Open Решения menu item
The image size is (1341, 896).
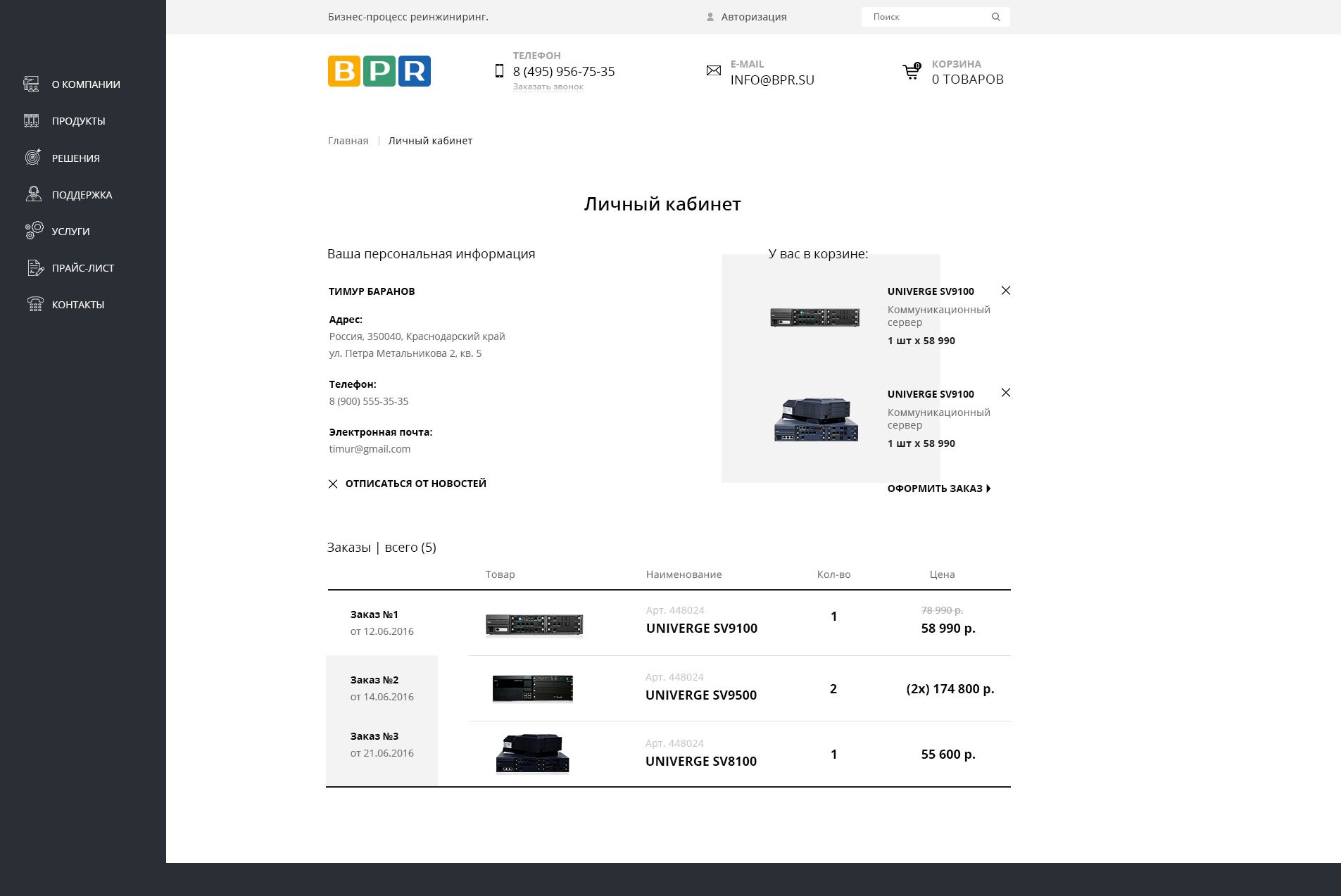[76, 158]
